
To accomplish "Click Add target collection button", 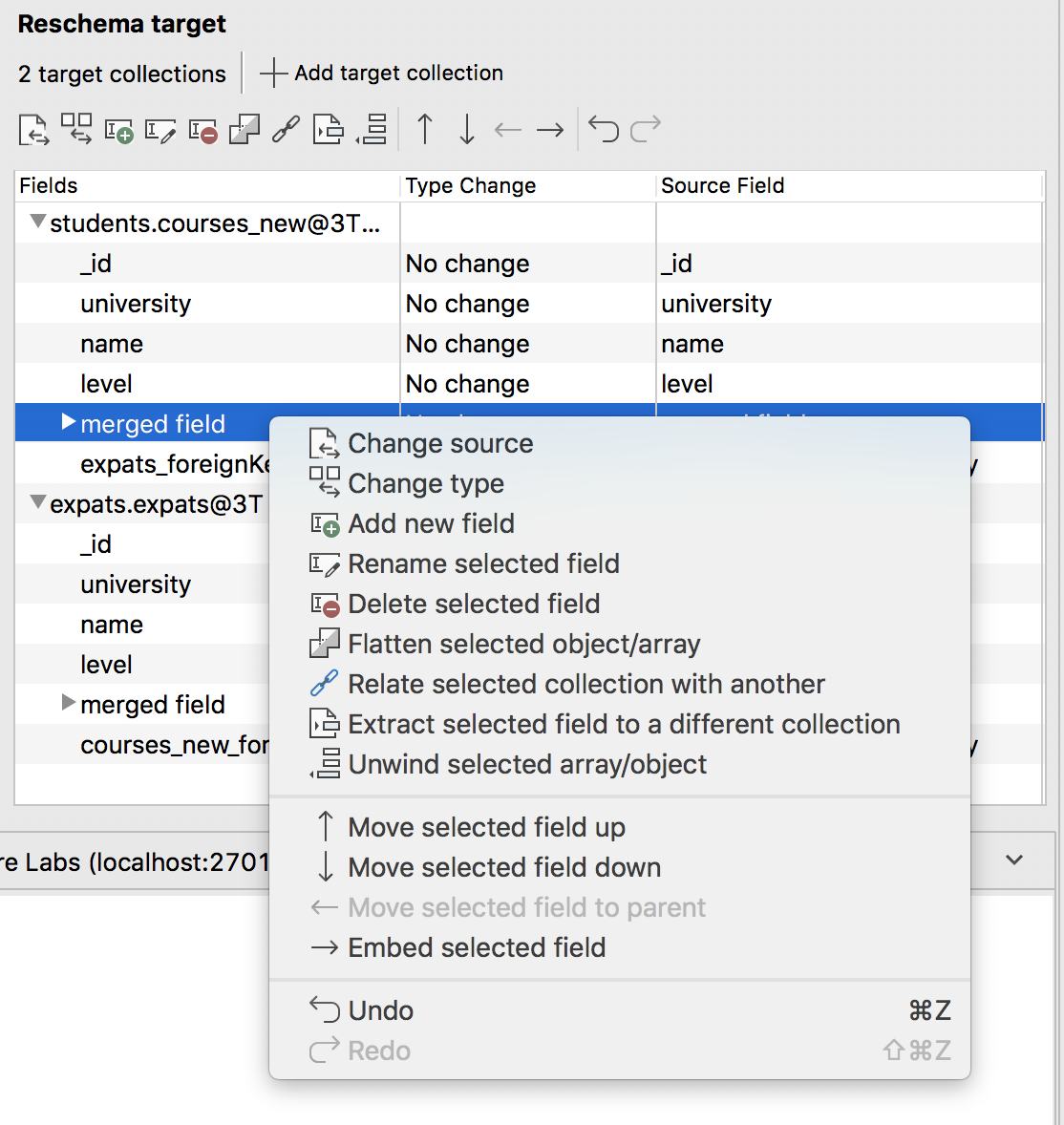I will [382, 74].
